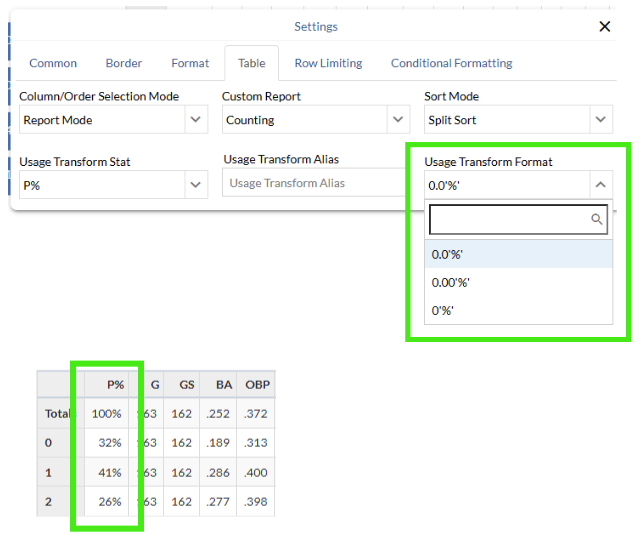
Task: Close the Settings dialog with X
Action: point(604,27)
